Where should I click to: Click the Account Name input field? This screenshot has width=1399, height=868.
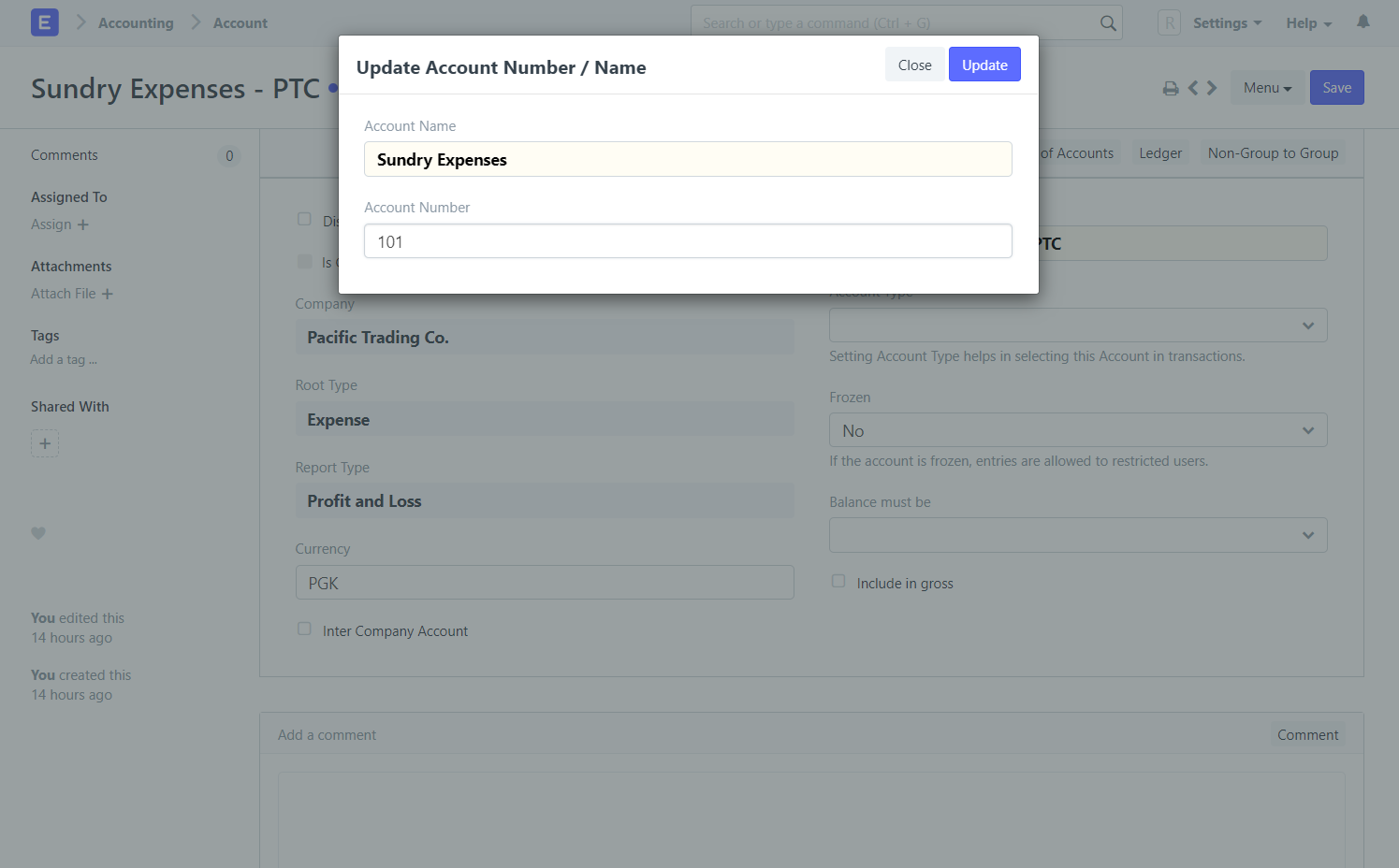(688, 159)
